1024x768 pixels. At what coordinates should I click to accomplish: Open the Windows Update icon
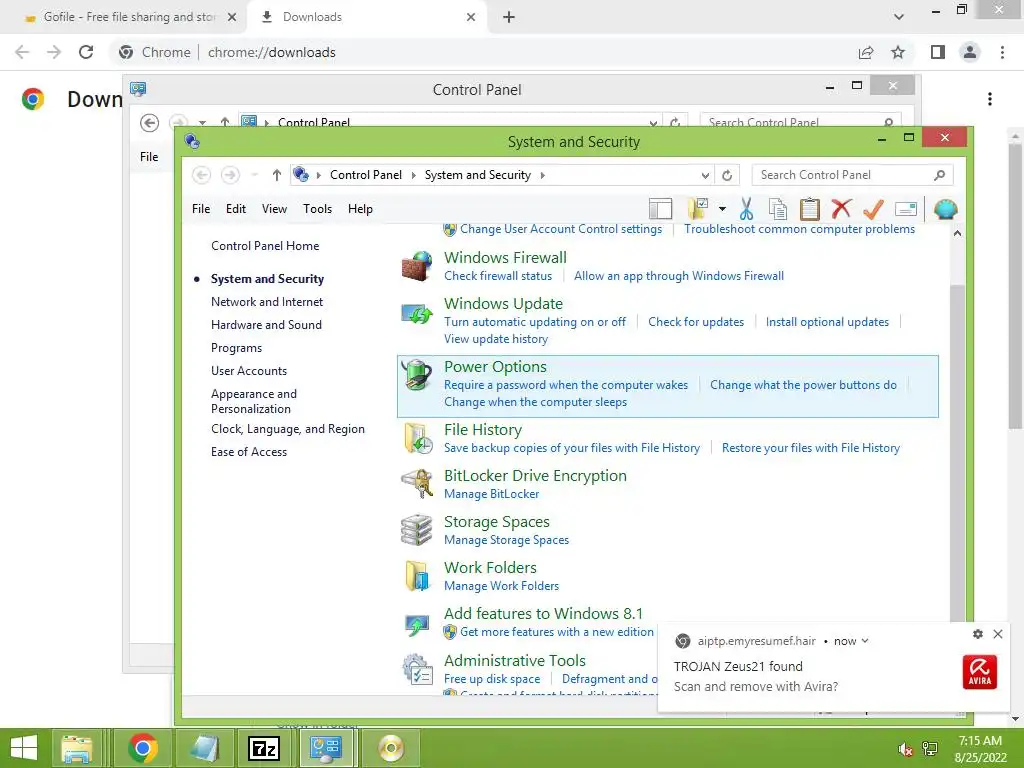[x=417, y=314]
